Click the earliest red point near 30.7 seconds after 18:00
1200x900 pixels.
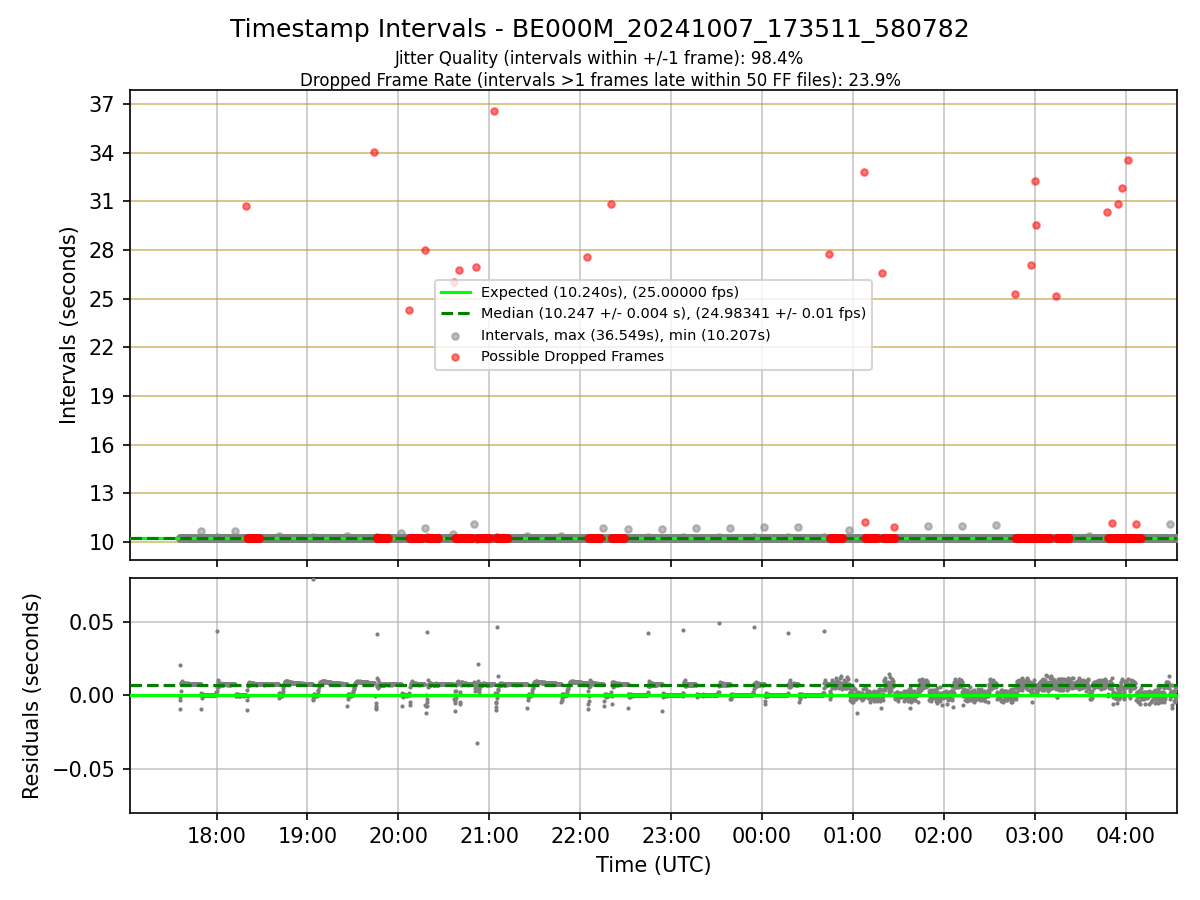[x=246, y=206]
